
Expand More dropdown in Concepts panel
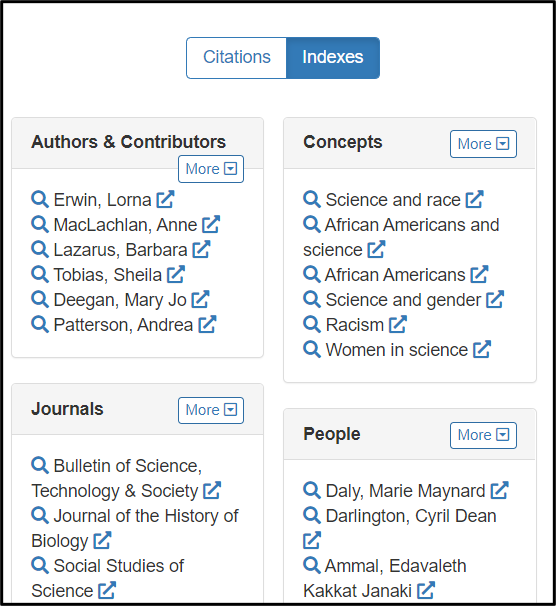tap(483, 144)
